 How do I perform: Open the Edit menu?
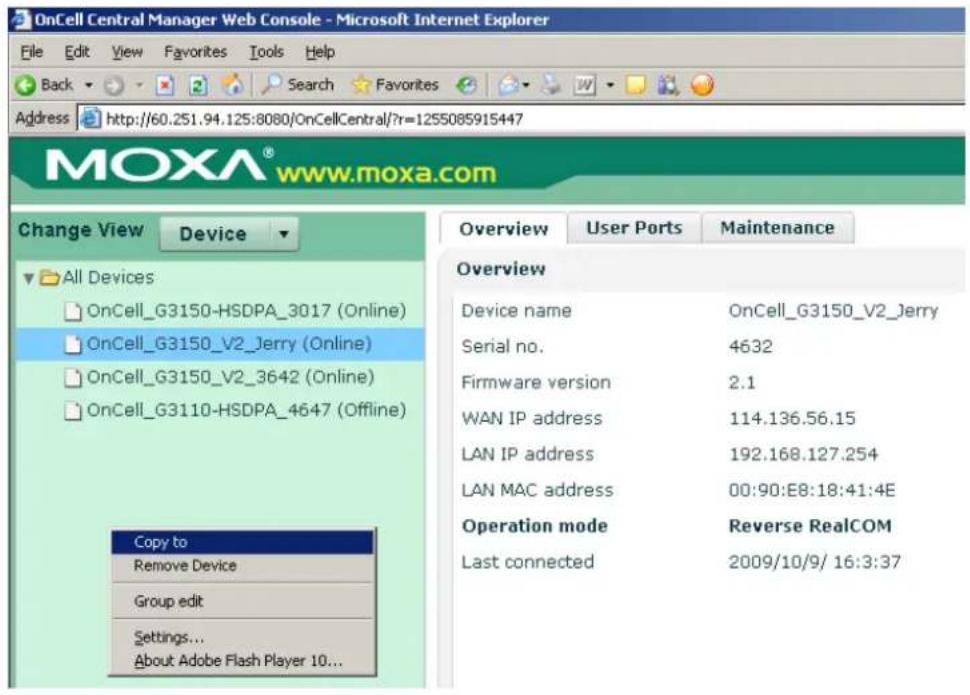point(77,52)
